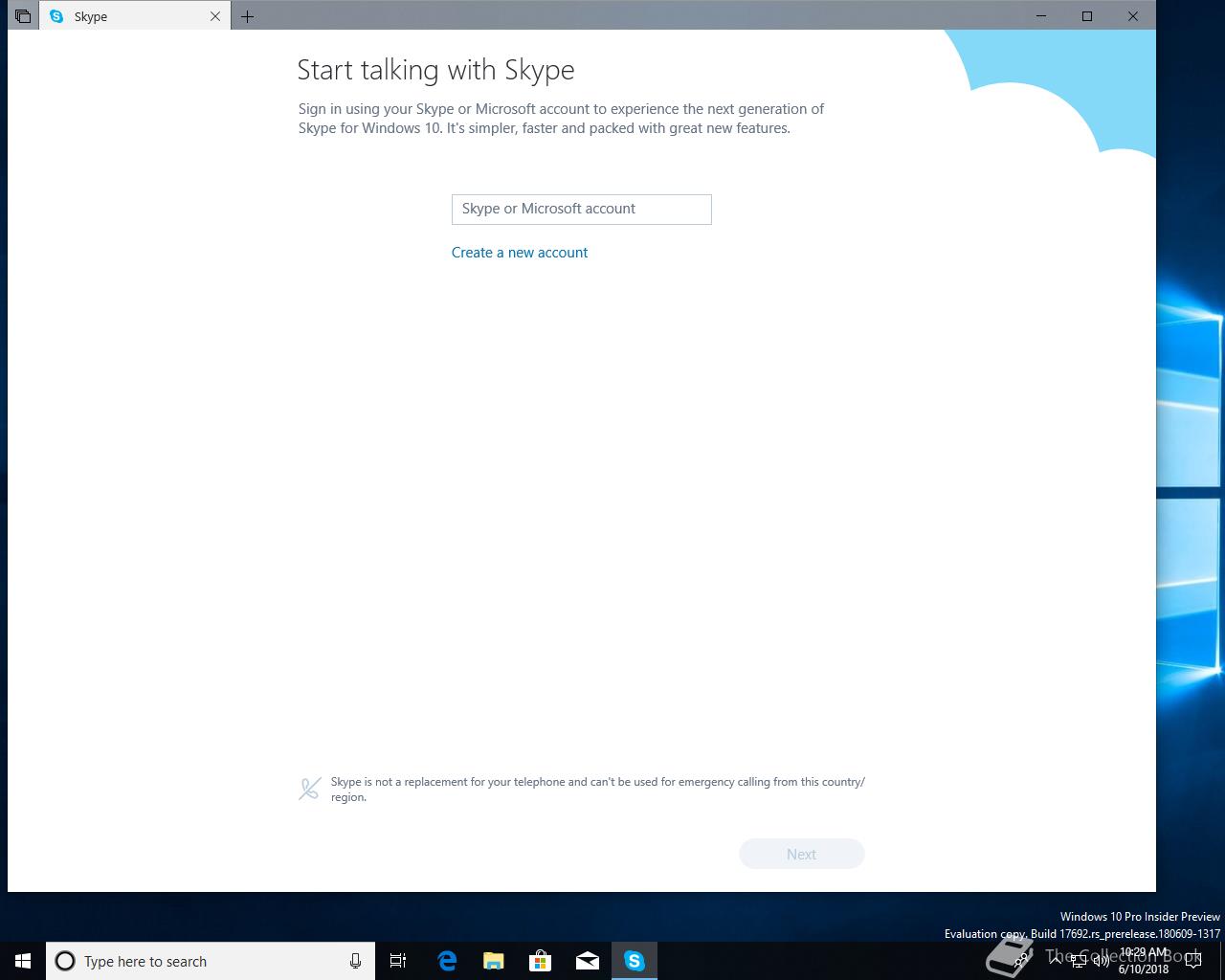Minimize the Skype window
Image resolution: width=1225 pixels, height=980 pixels.
pos(1041,16)
